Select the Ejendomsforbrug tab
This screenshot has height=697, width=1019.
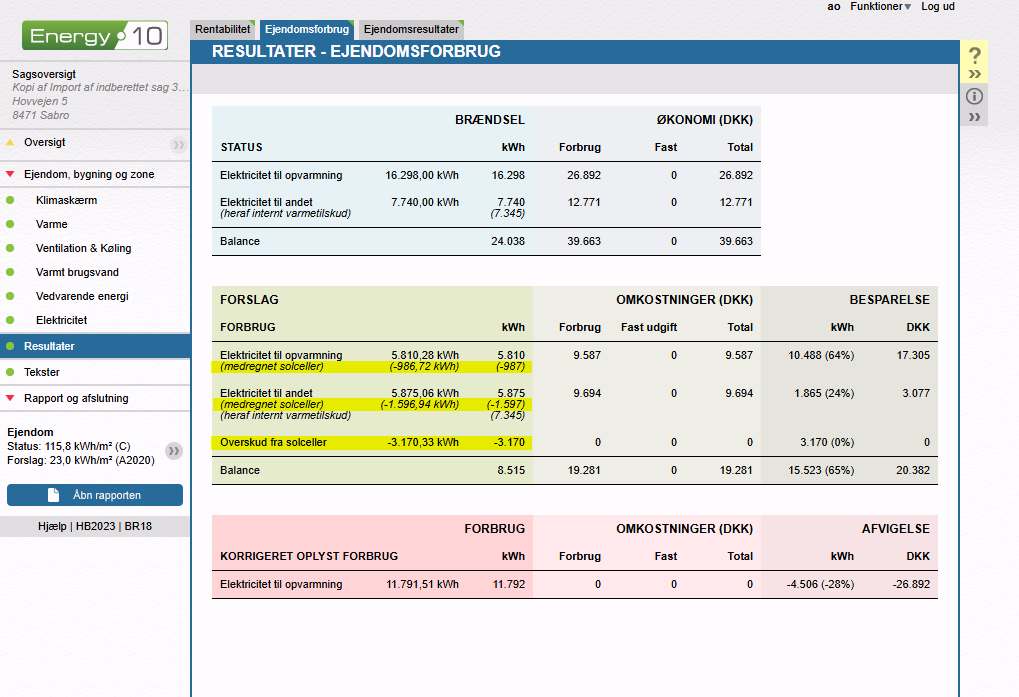tap(306, 30)
